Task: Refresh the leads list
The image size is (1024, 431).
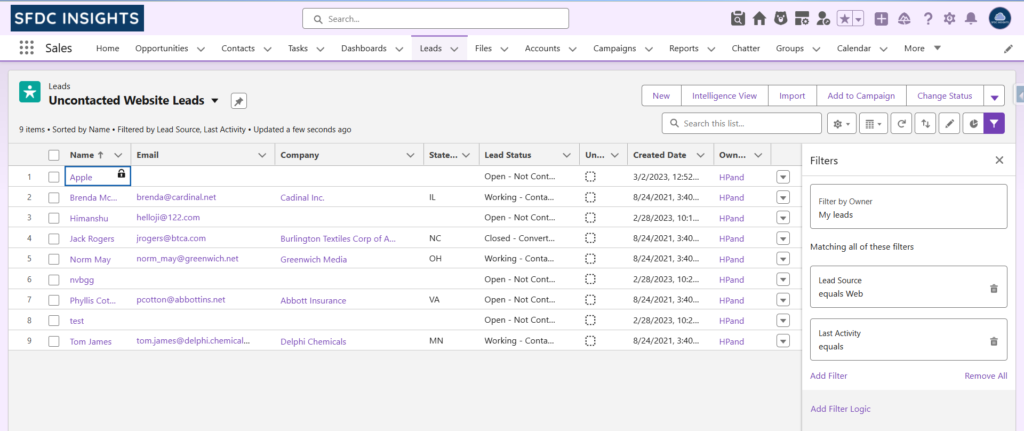Action: coord(902,123)
